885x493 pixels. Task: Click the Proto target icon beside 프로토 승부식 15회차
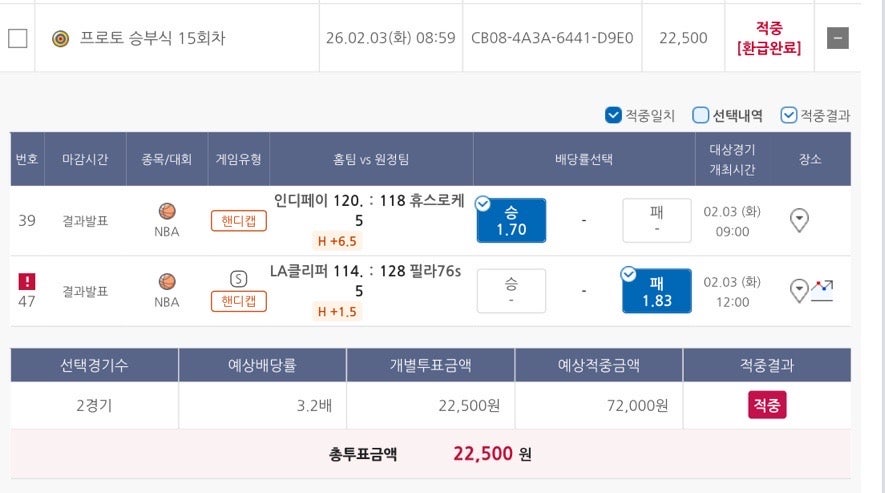pos(60,38)
